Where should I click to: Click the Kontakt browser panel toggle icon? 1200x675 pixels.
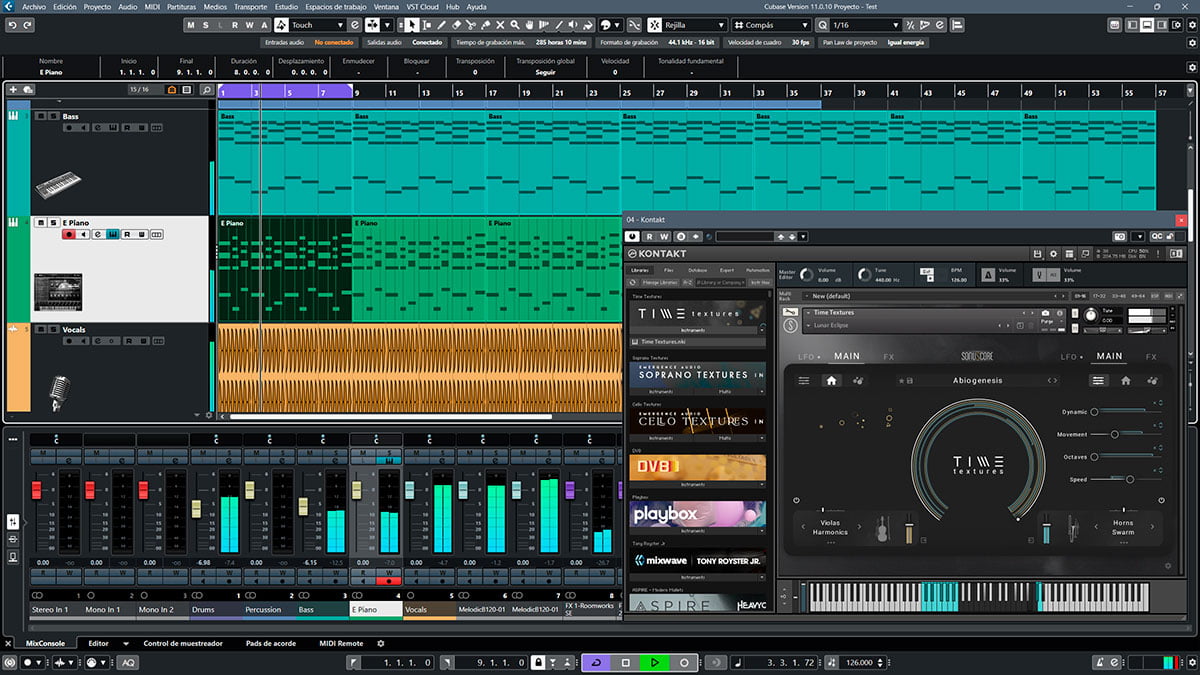point(1069,254)
